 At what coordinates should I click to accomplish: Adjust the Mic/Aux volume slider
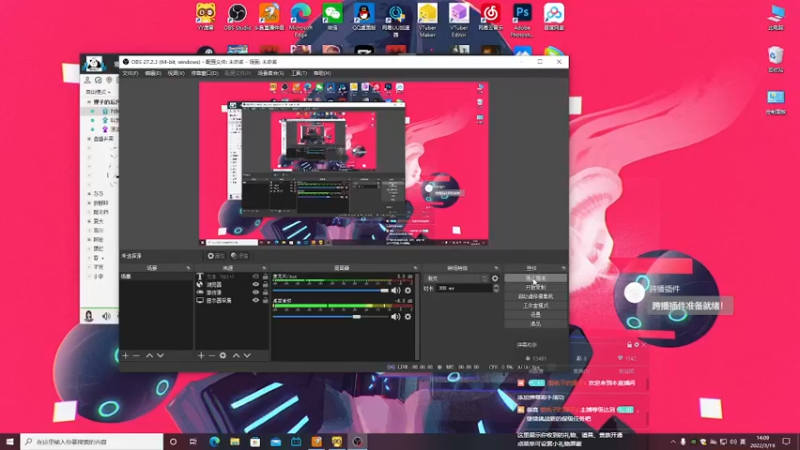(331, 290)
